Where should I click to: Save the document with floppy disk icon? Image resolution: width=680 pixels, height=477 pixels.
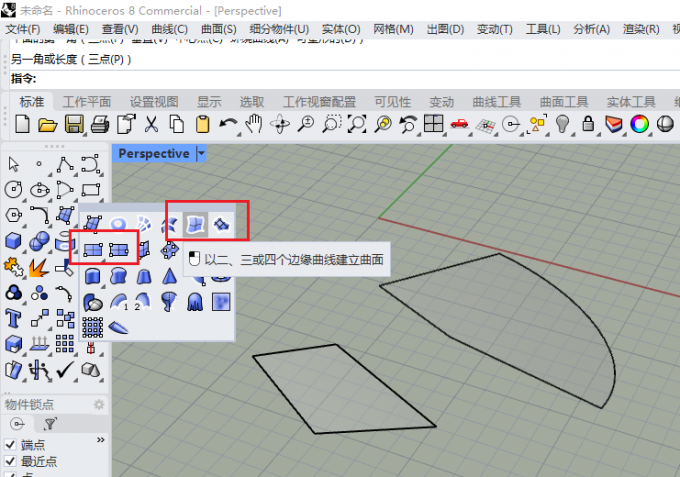[x=74, y=124]
